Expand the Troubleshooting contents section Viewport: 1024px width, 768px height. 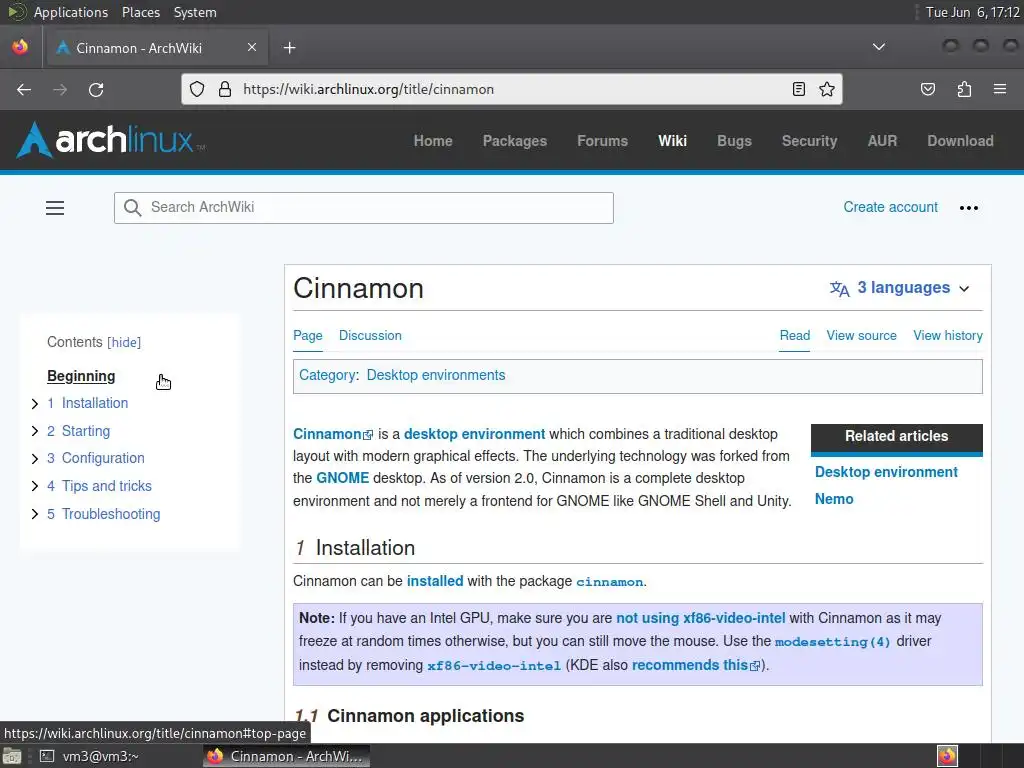pyautogui.click(x=35, y=514)
